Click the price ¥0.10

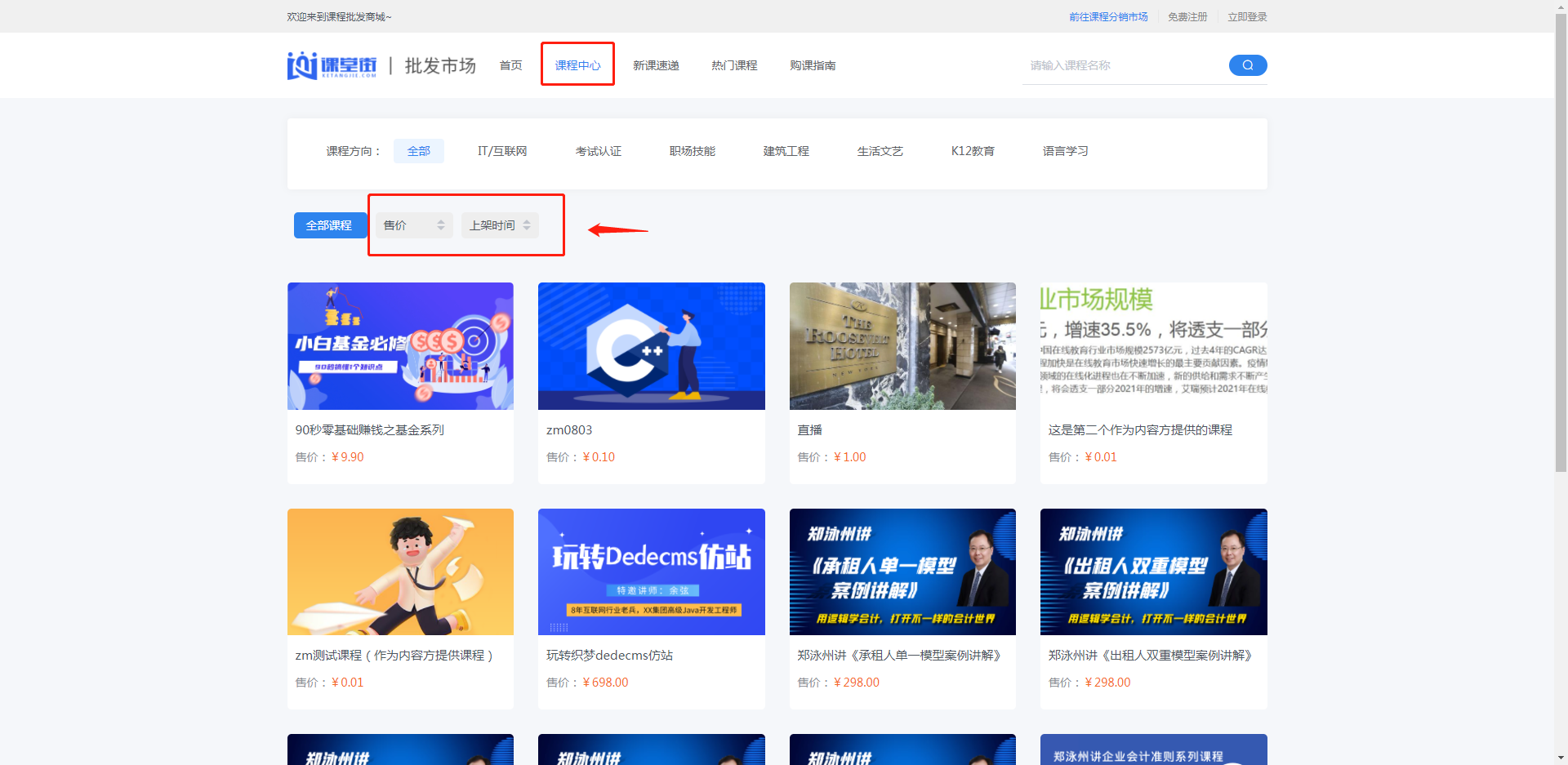[599, 457]
